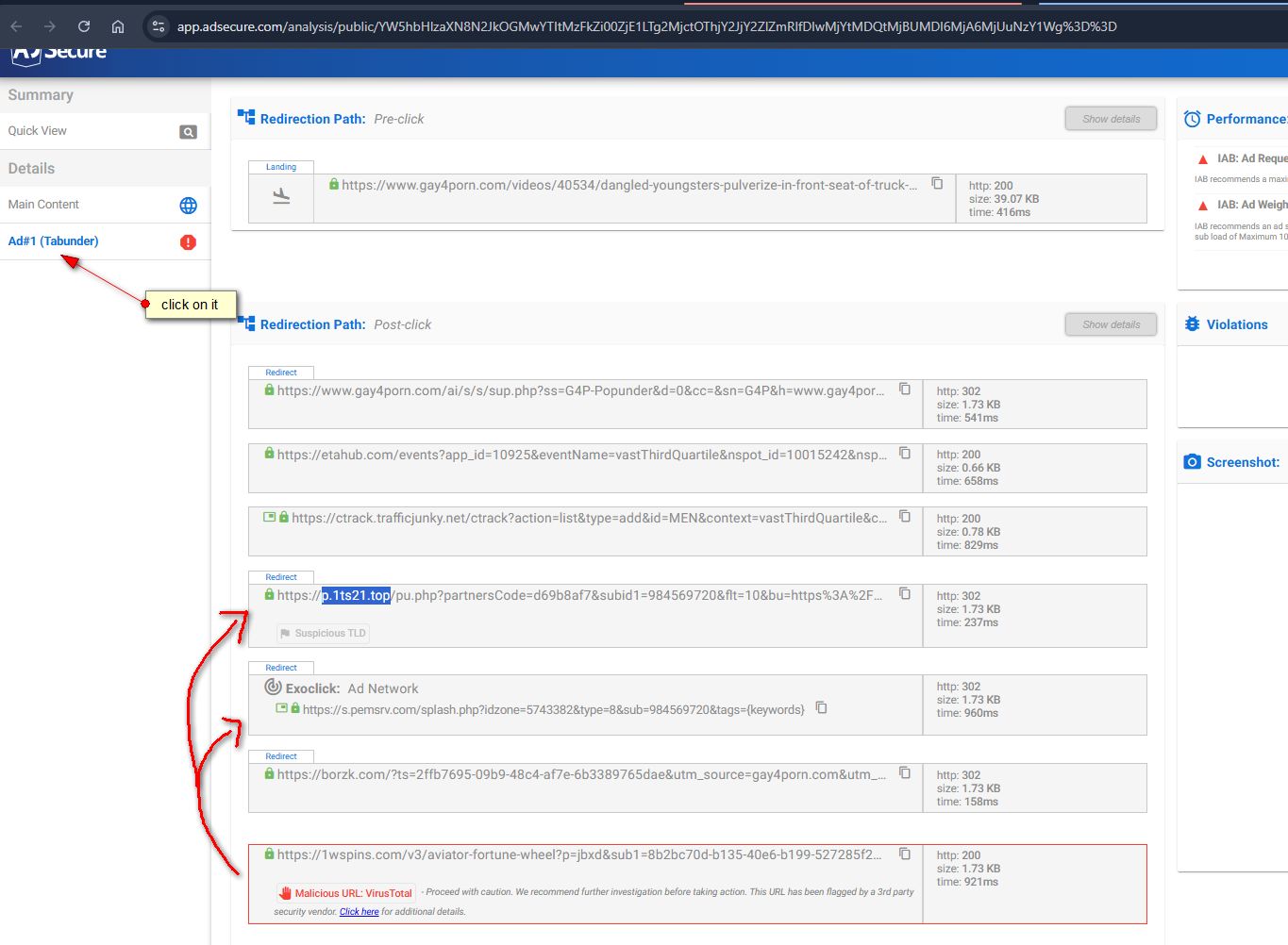Click the Summary section heading
Image resolution: width=1288 pixels, height=945 pixels.
coord(41,95)
